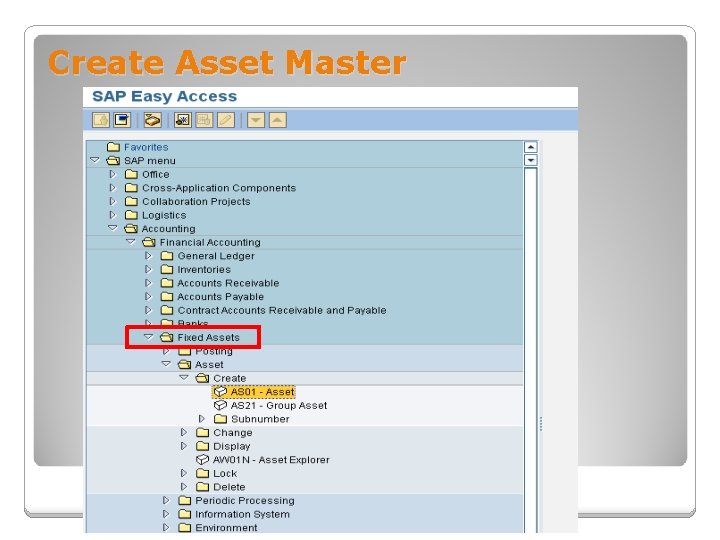Click the pane splitter dotted handle
720x540 pixels.
tap(541, 424)
